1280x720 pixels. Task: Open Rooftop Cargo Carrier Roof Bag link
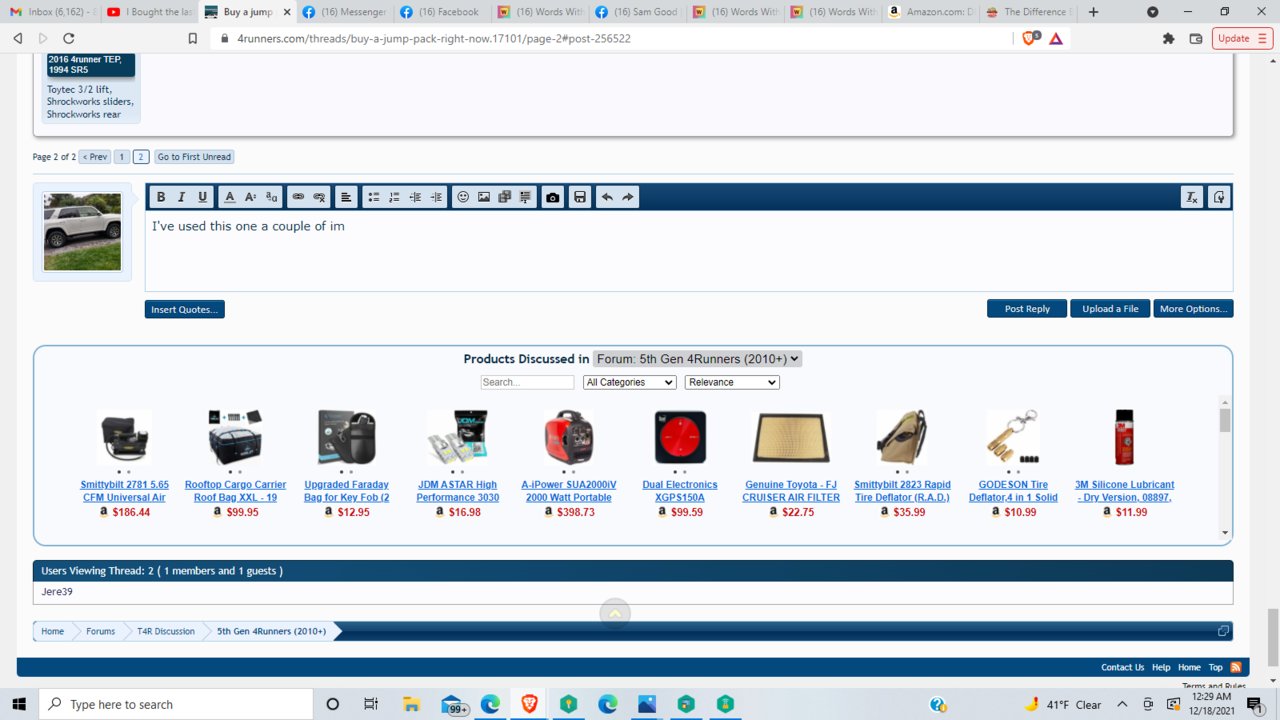(235, 491)
